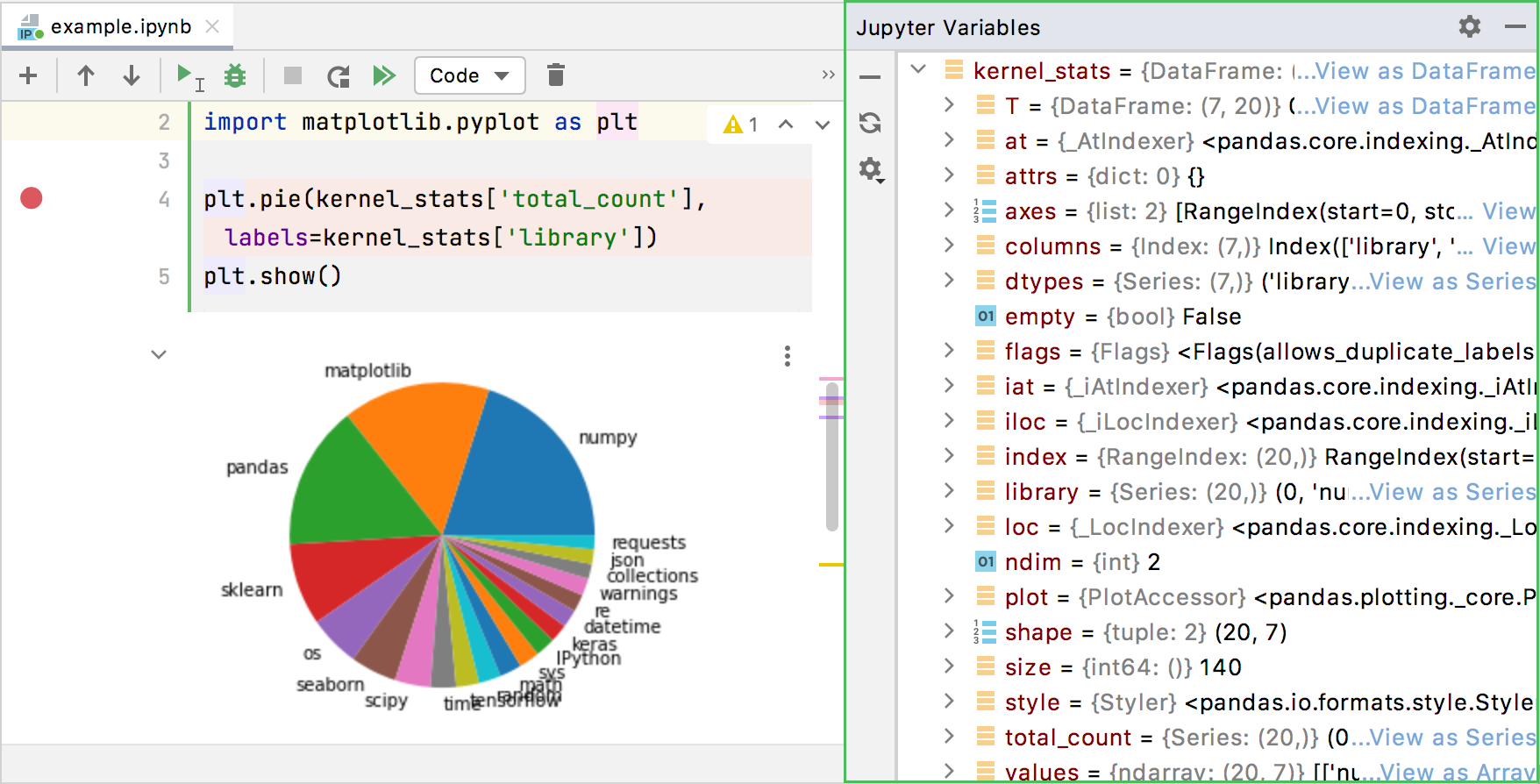The height and width of the screenshot is (784, 1540).
Task: Debug cell with the green bug icon
Action: (235, 75)
